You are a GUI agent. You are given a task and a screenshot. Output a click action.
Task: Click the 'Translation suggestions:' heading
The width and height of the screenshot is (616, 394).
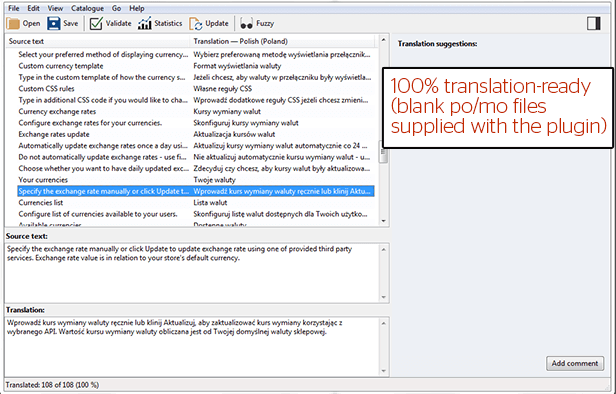click(x=437, y=44)
